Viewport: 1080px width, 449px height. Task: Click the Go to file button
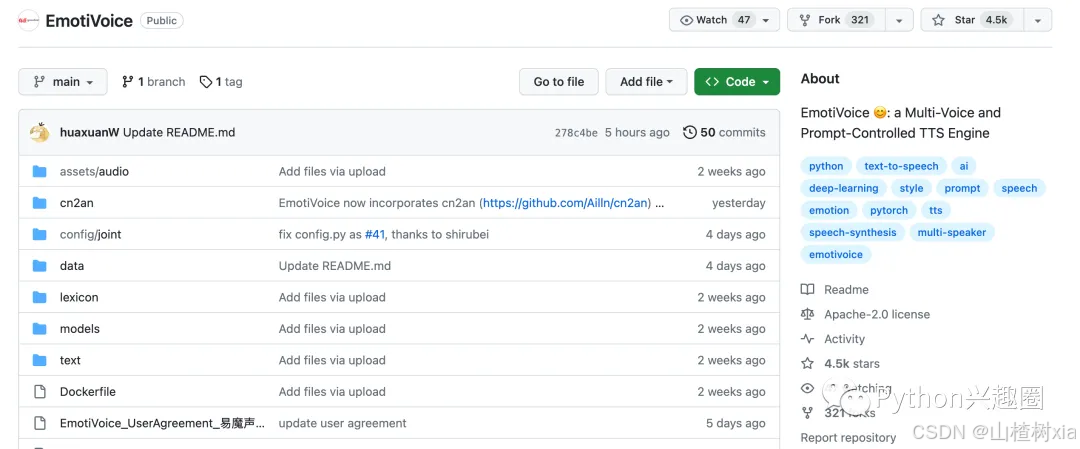click(559, 82)
